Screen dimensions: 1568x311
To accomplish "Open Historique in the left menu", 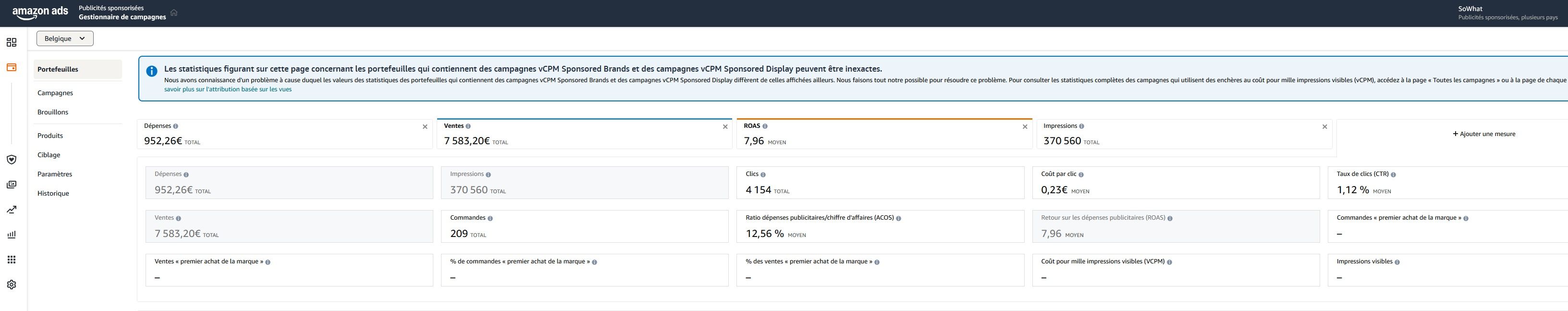I will pyautogui.click(x=53, y=194).
